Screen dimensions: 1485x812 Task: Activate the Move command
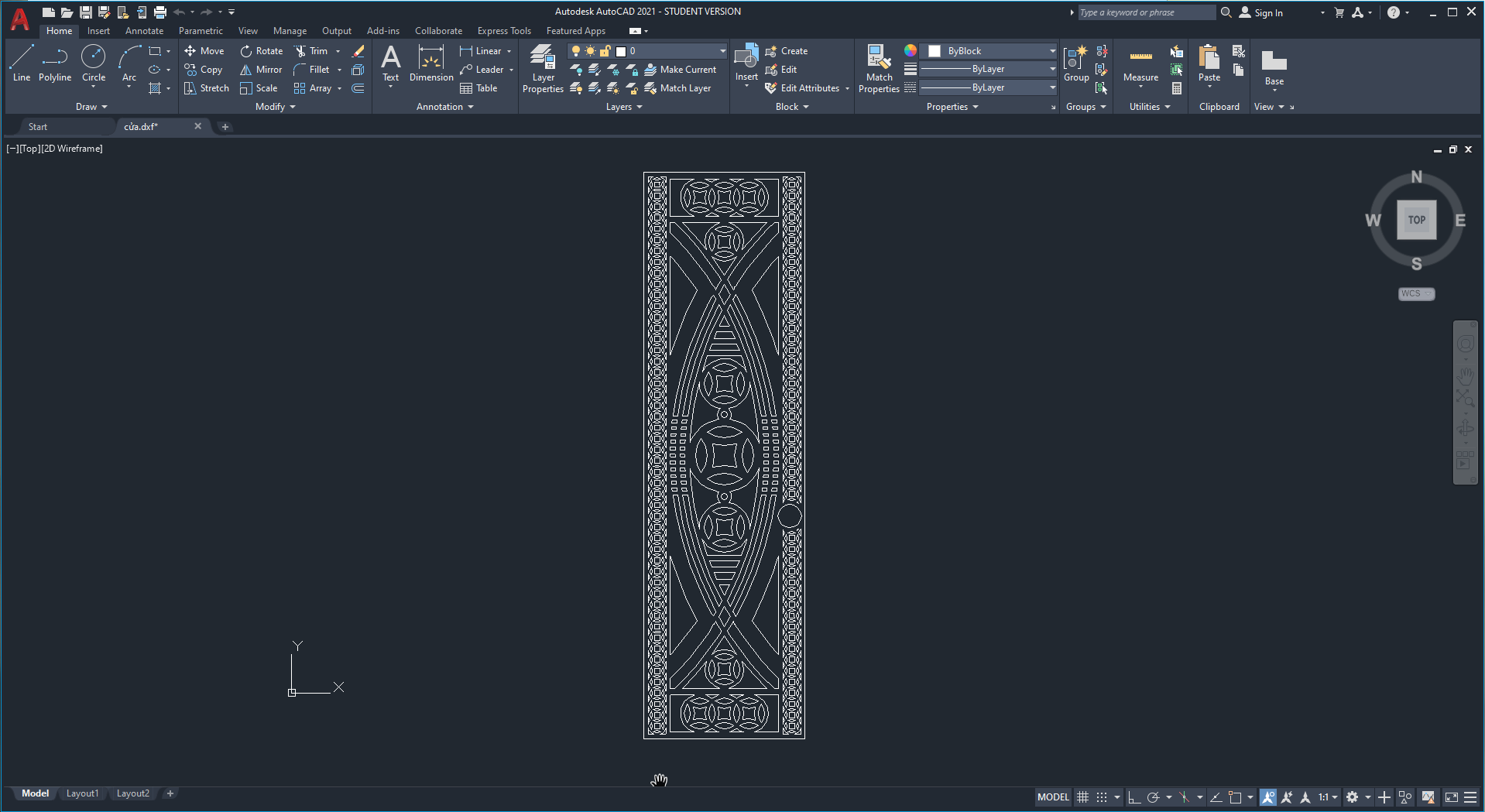click(204, 51)
